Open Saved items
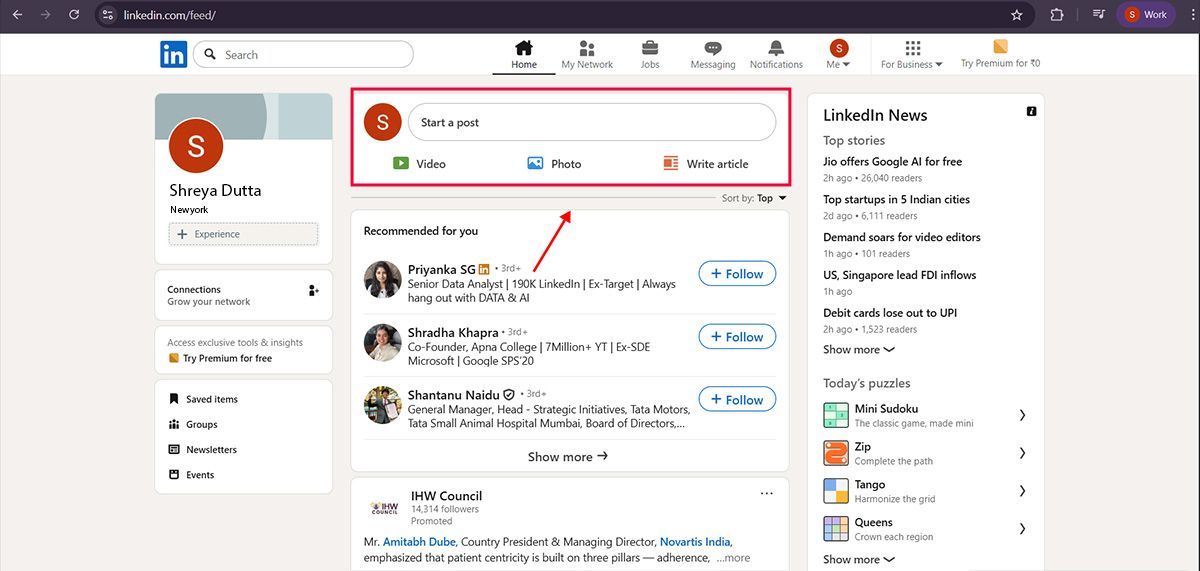 click(x=203, y=399)
